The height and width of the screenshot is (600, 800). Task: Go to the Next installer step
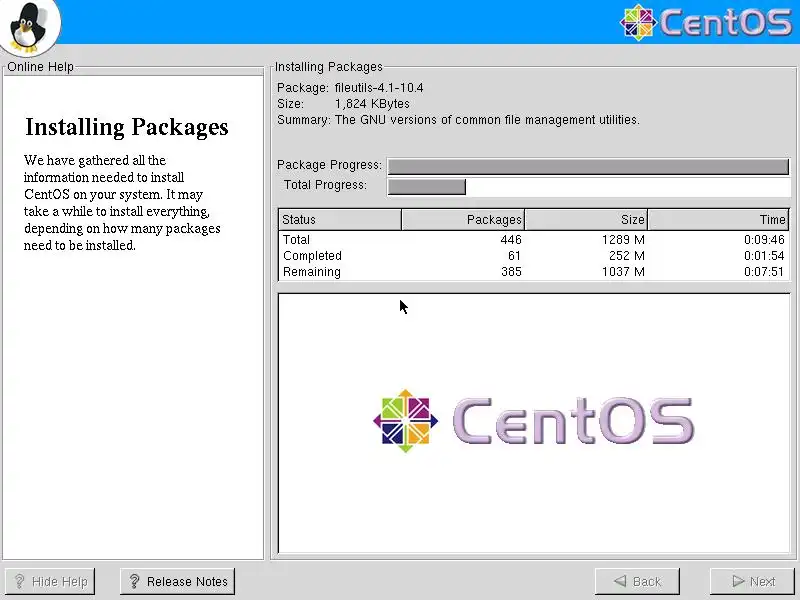754,581
